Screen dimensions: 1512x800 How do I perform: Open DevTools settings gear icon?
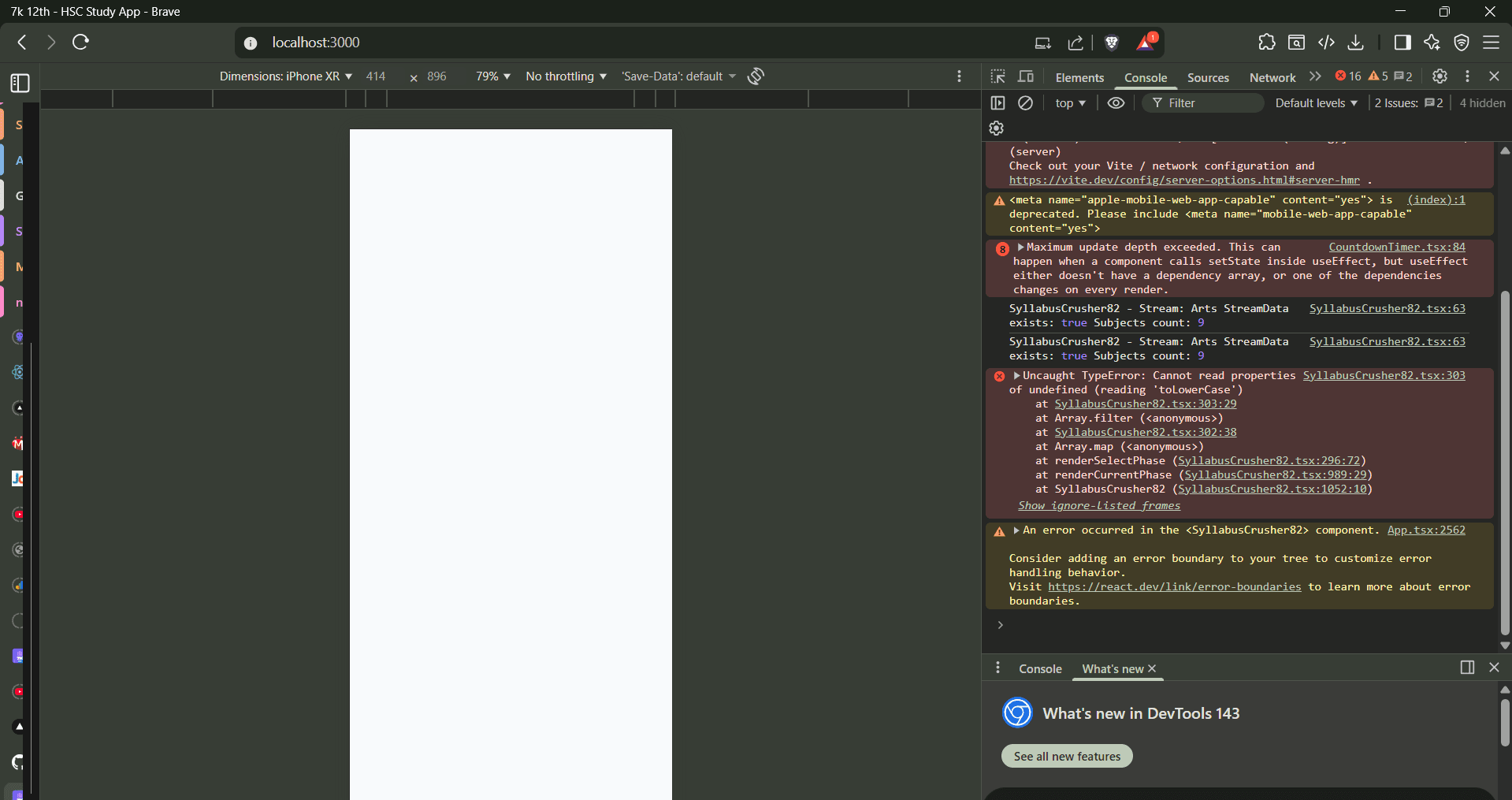coord(1440,76)
